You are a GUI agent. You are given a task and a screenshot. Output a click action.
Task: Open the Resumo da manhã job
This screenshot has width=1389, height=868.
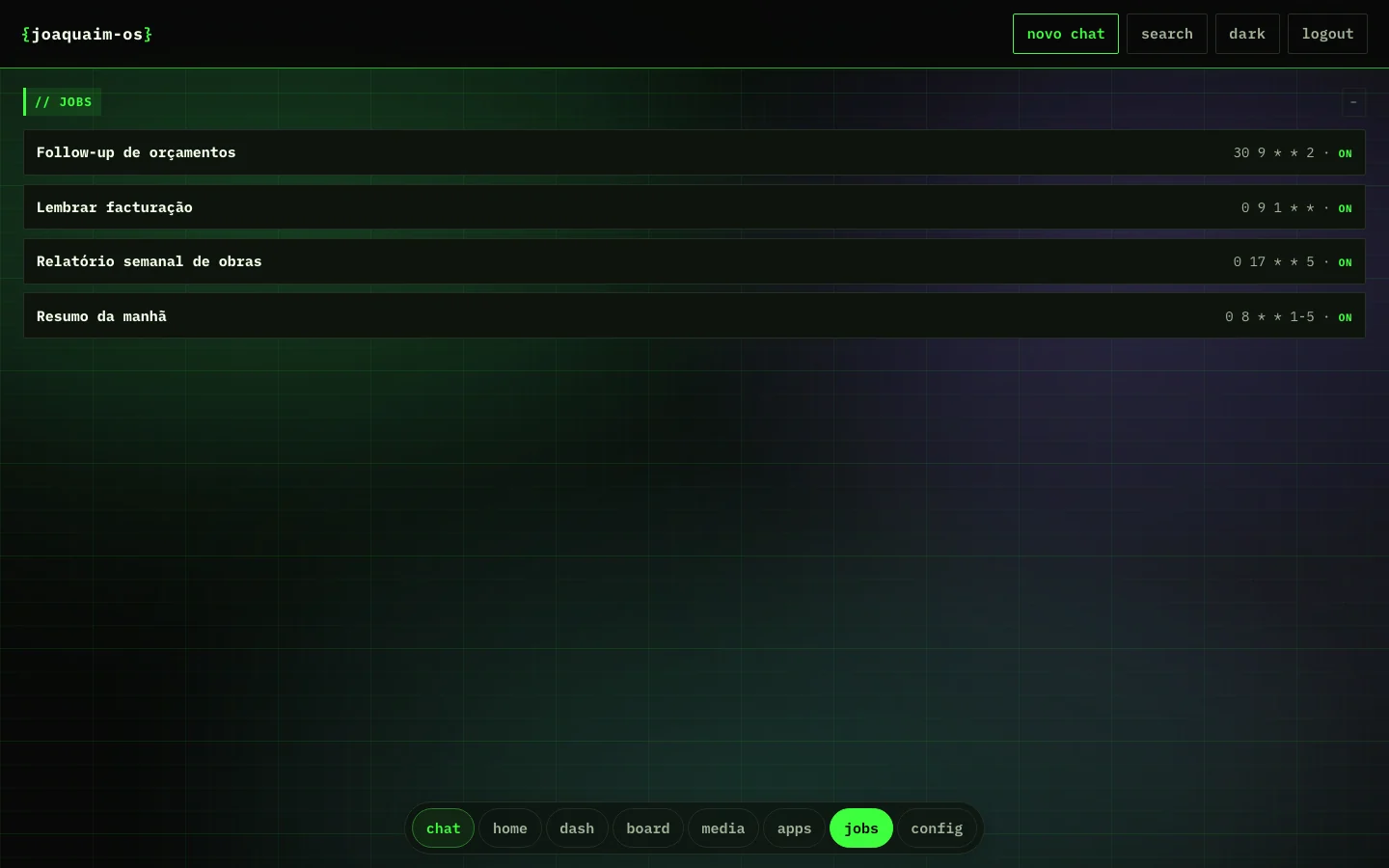pos(694,316)
